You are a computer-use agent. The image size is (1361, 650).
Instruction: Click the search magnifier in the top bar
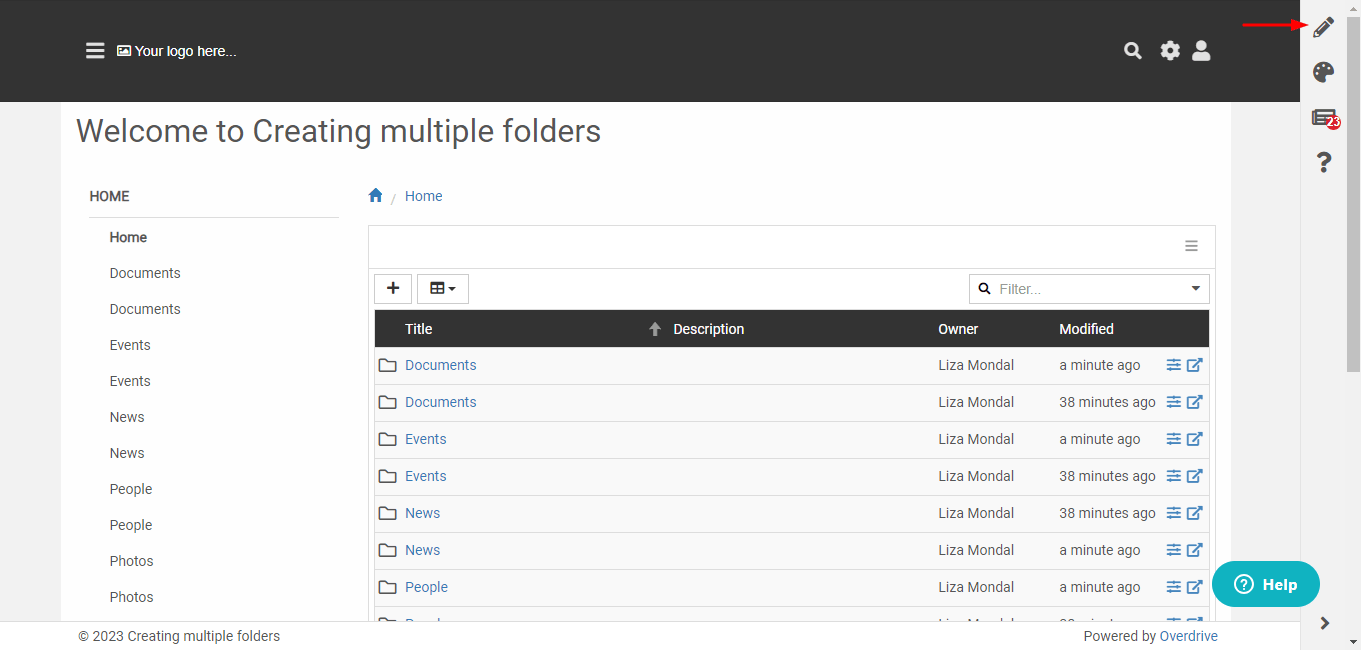click(x=1132, y=50)
